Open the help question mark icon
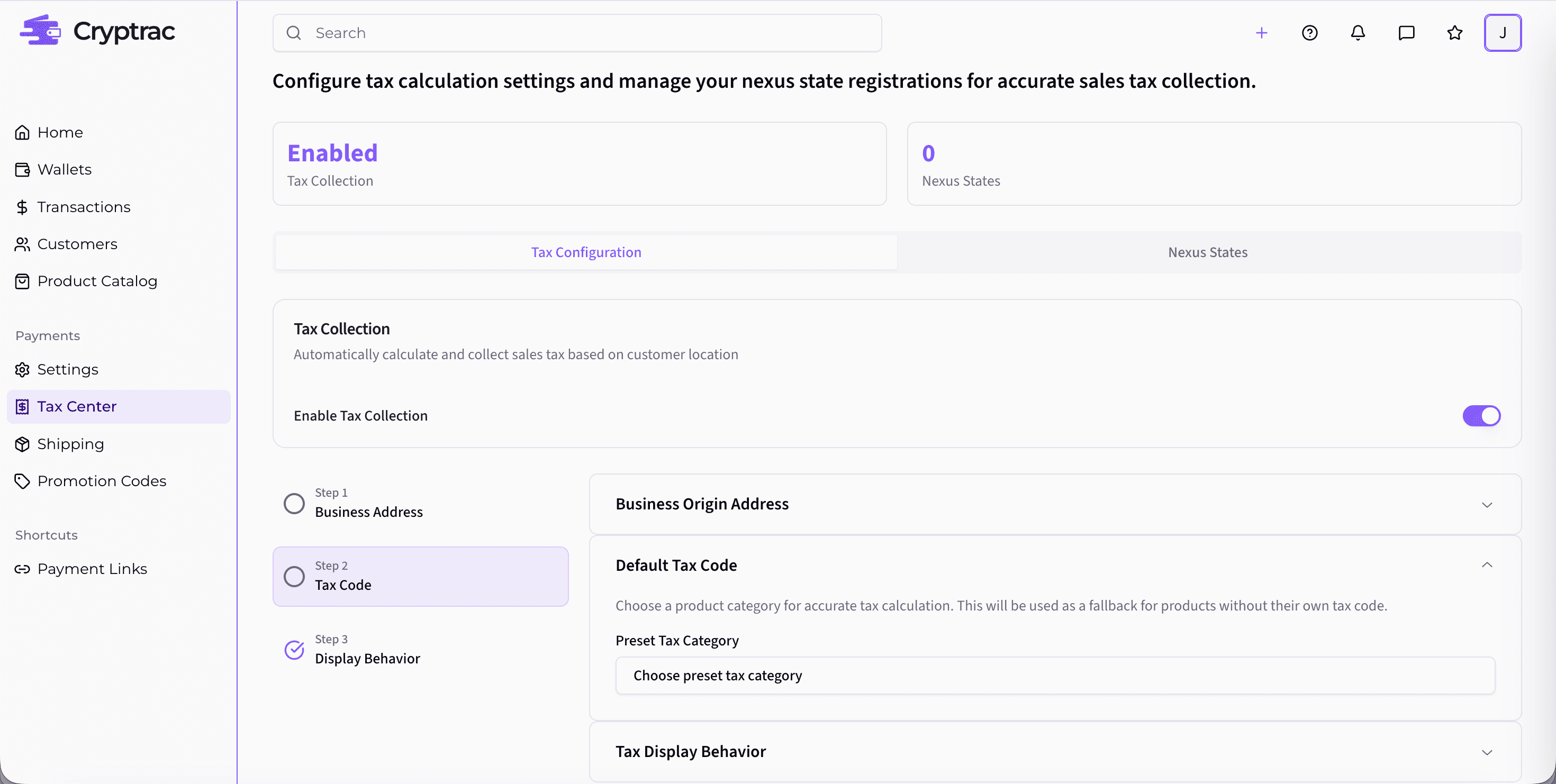This screenshot has width=1556, height=784. tap(1309, 33)
